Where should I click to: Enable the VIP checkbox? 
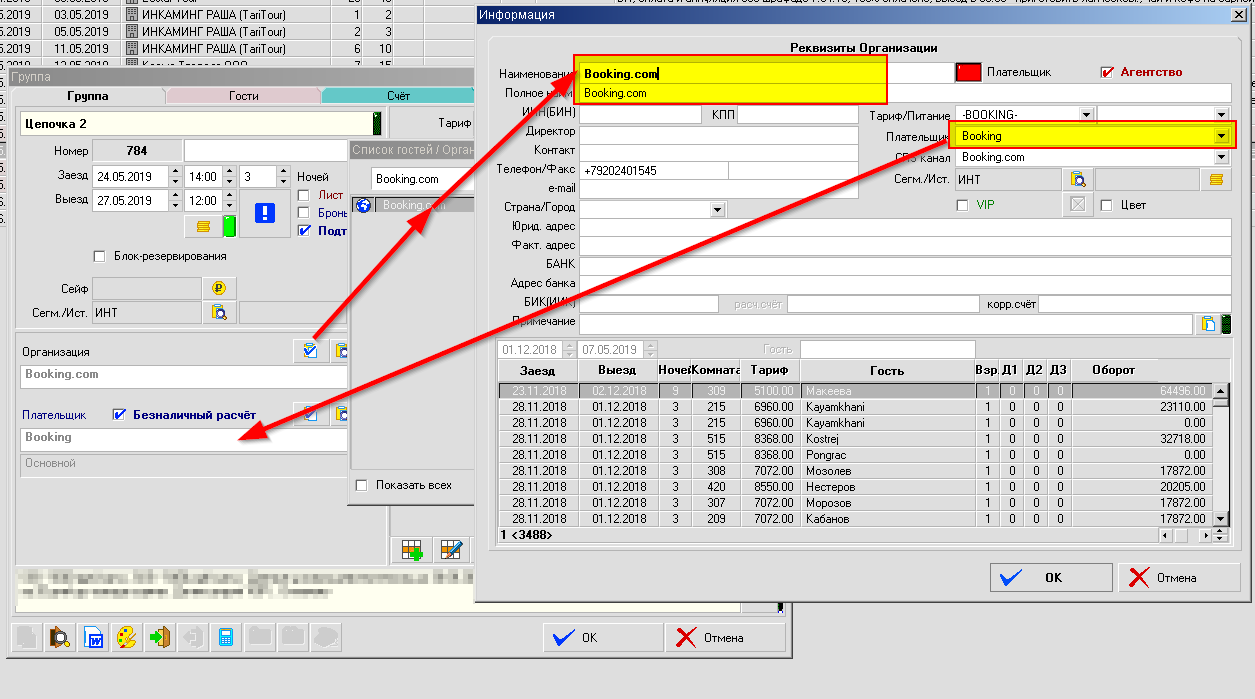(x=963, y=205)
